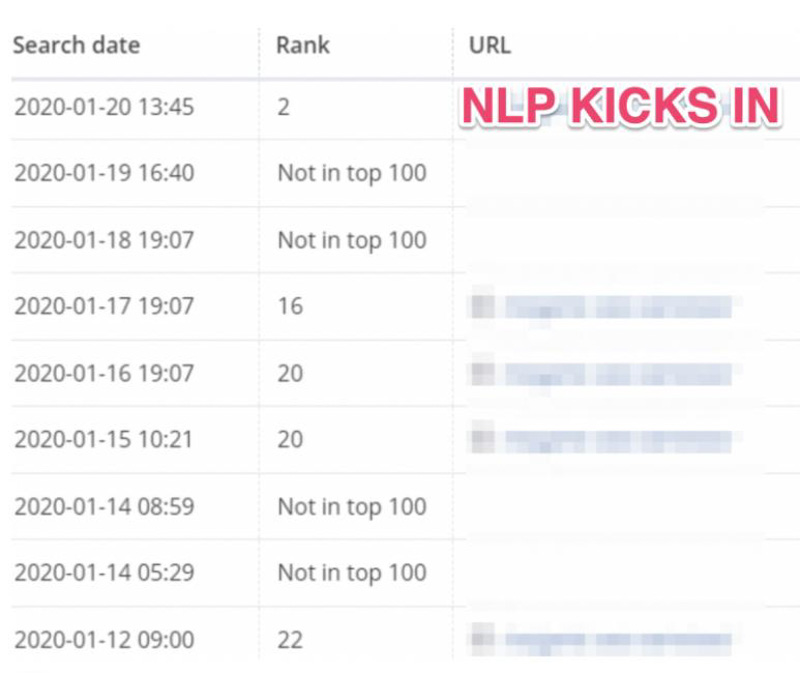Click Not in top 100 for 2020-01-19

click(352, 173)
